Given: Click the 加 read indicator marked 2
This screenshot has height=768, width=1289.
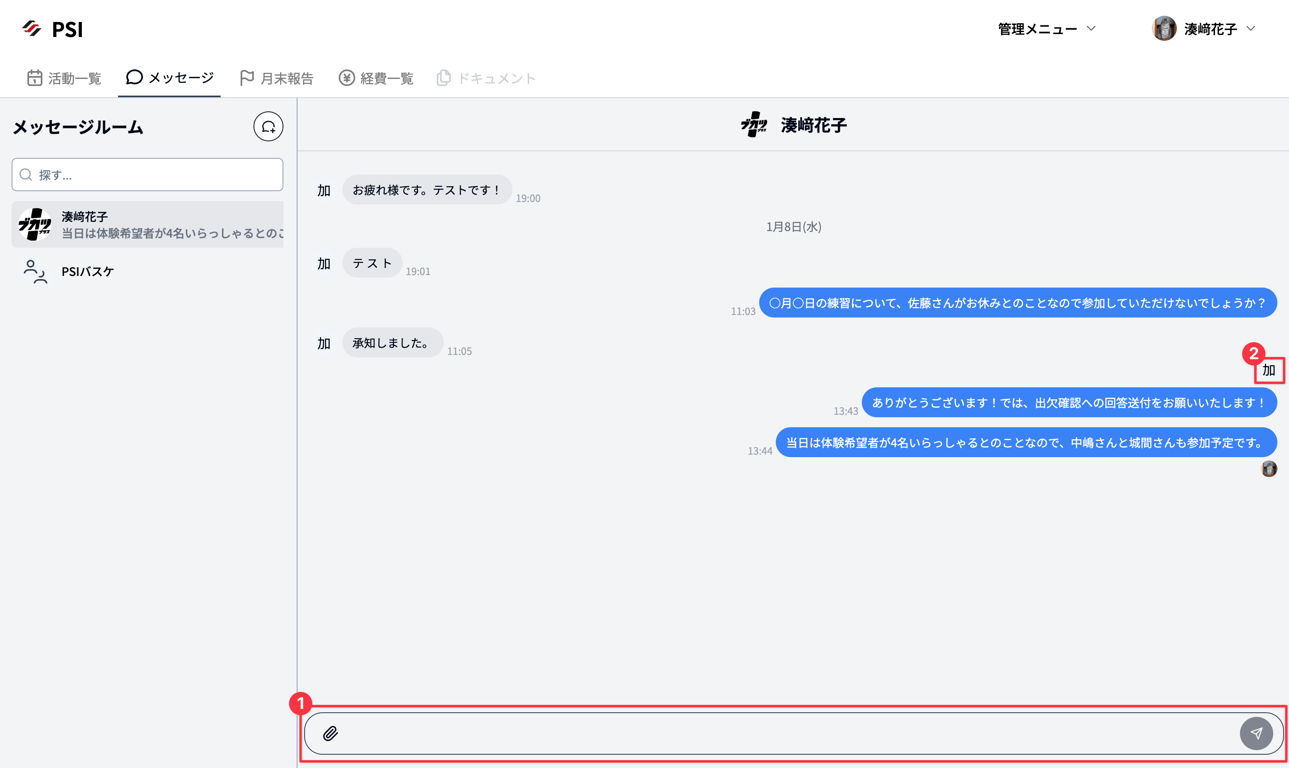Looking at the screenshot, I should click(x=1269, y=371).
